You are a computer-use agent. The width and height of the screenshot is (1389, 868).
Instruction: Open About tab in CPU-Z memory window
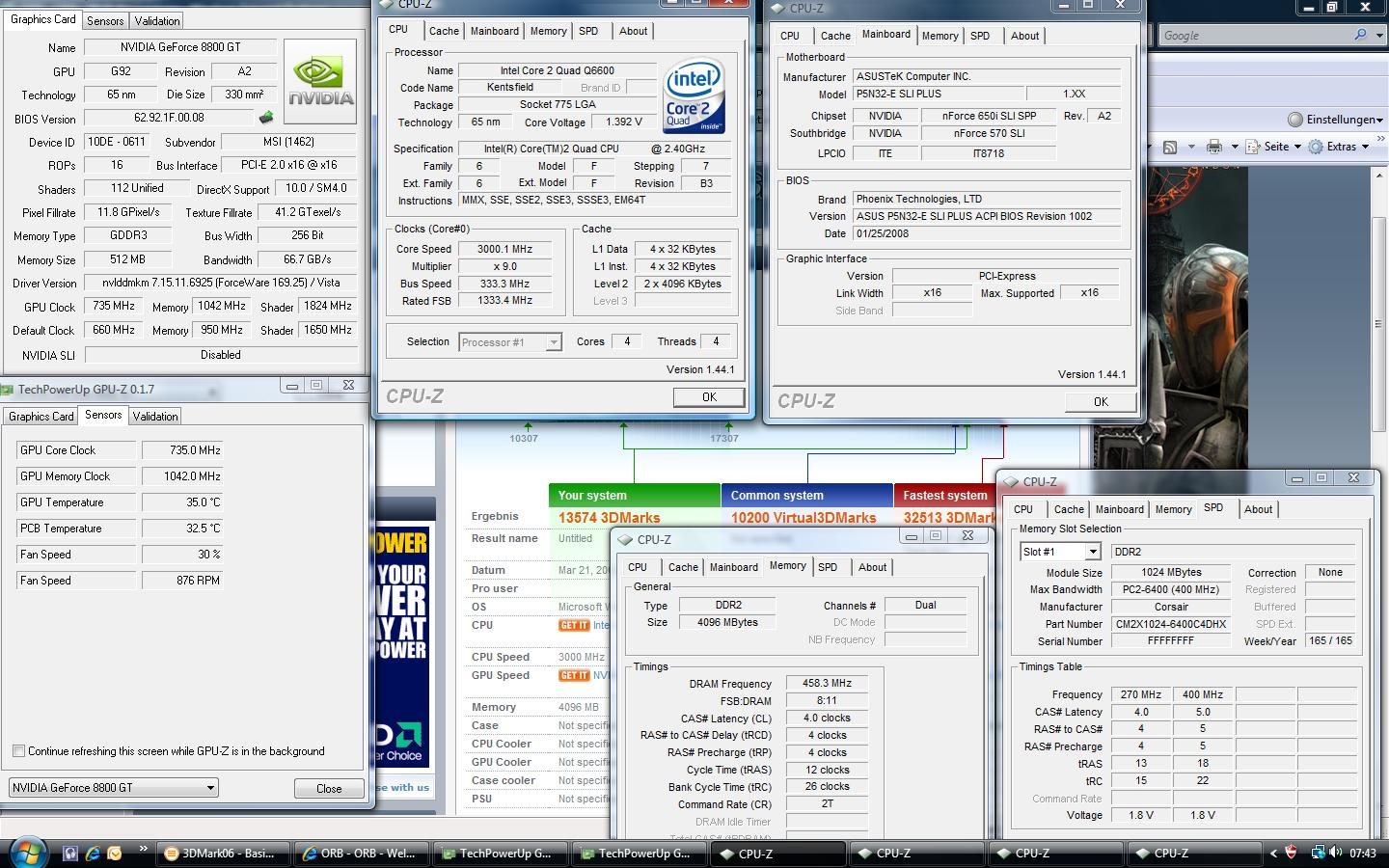point(872,567)
